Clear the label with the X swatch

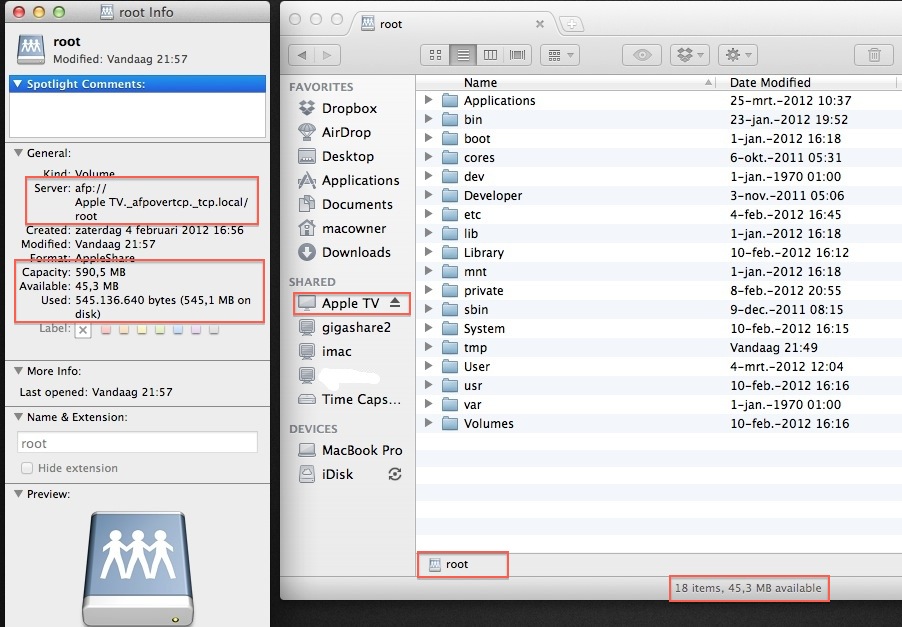tap(83, 330)
